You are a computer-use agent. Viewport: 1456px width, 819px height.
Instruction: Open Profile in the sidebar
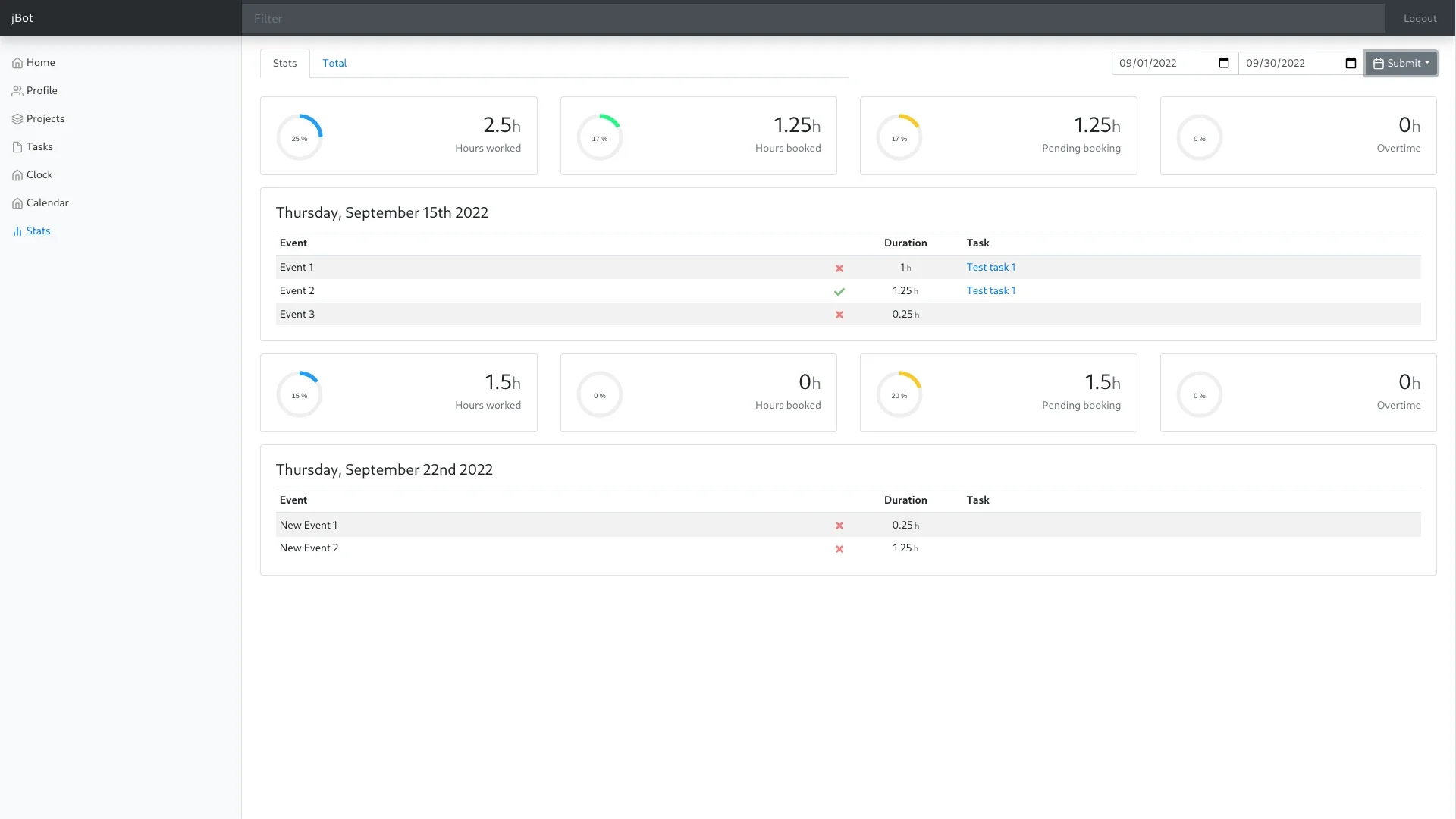tap(42, 90)
